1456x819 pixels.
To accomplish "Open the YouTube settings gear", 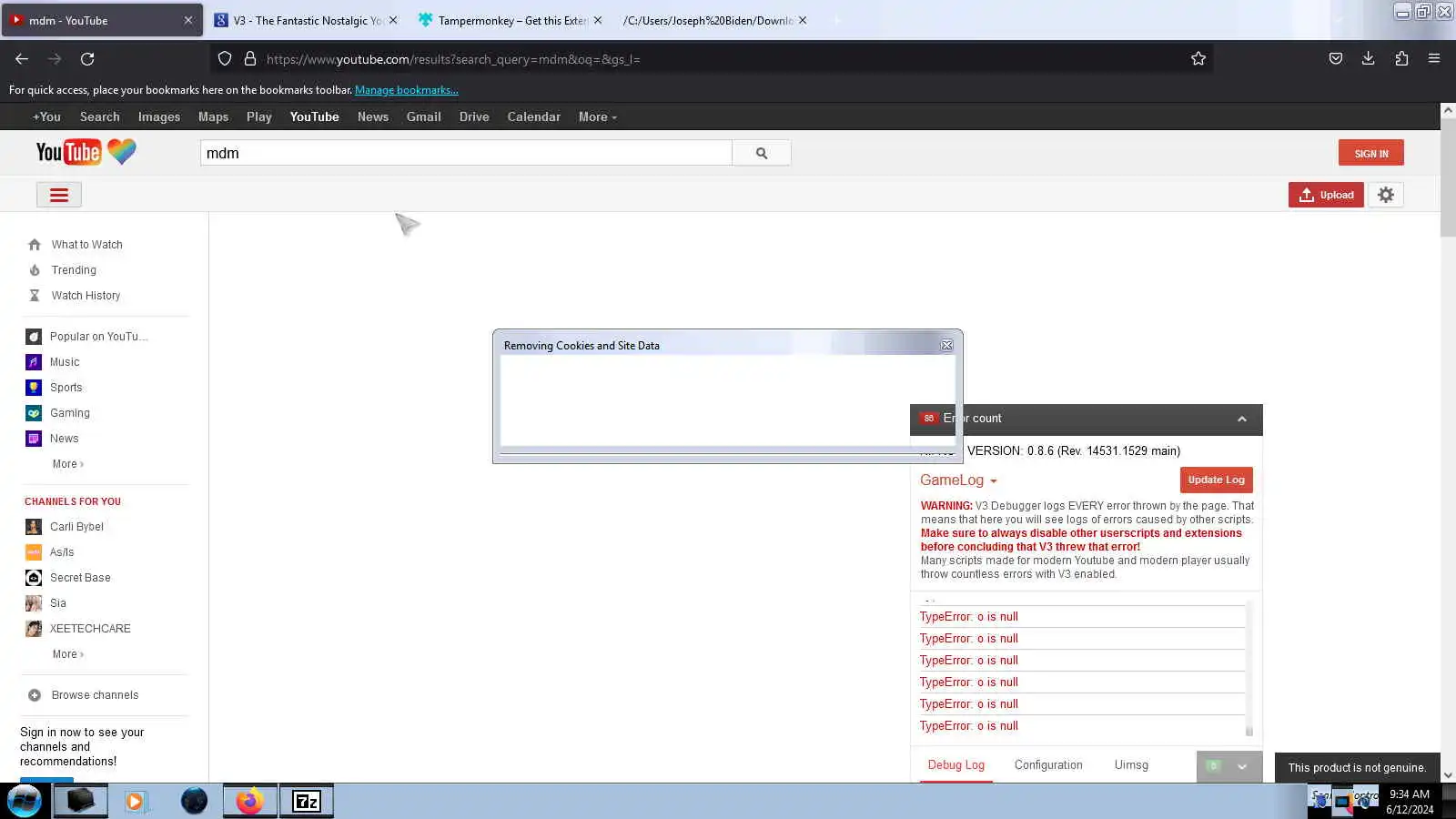I will pyautogui.click(x=1386, y=195).
